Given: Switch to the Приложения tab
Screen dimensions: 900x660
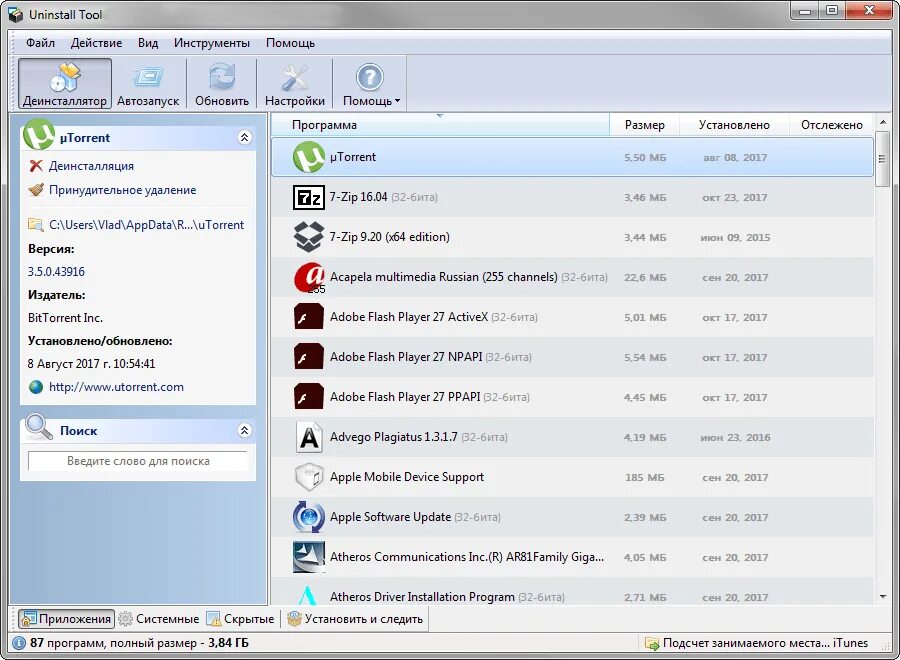Looking at the screenshot, I should (67, 619).
